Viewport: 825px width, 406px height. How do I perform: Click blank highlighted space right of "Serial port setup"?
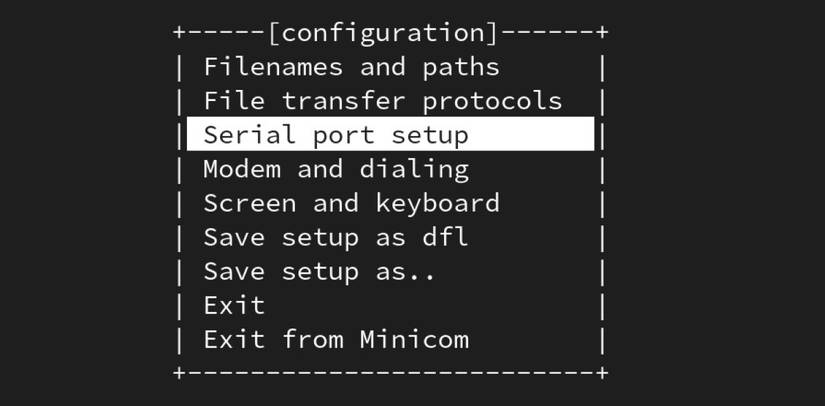pyautogui.click(x=530, y=135)
